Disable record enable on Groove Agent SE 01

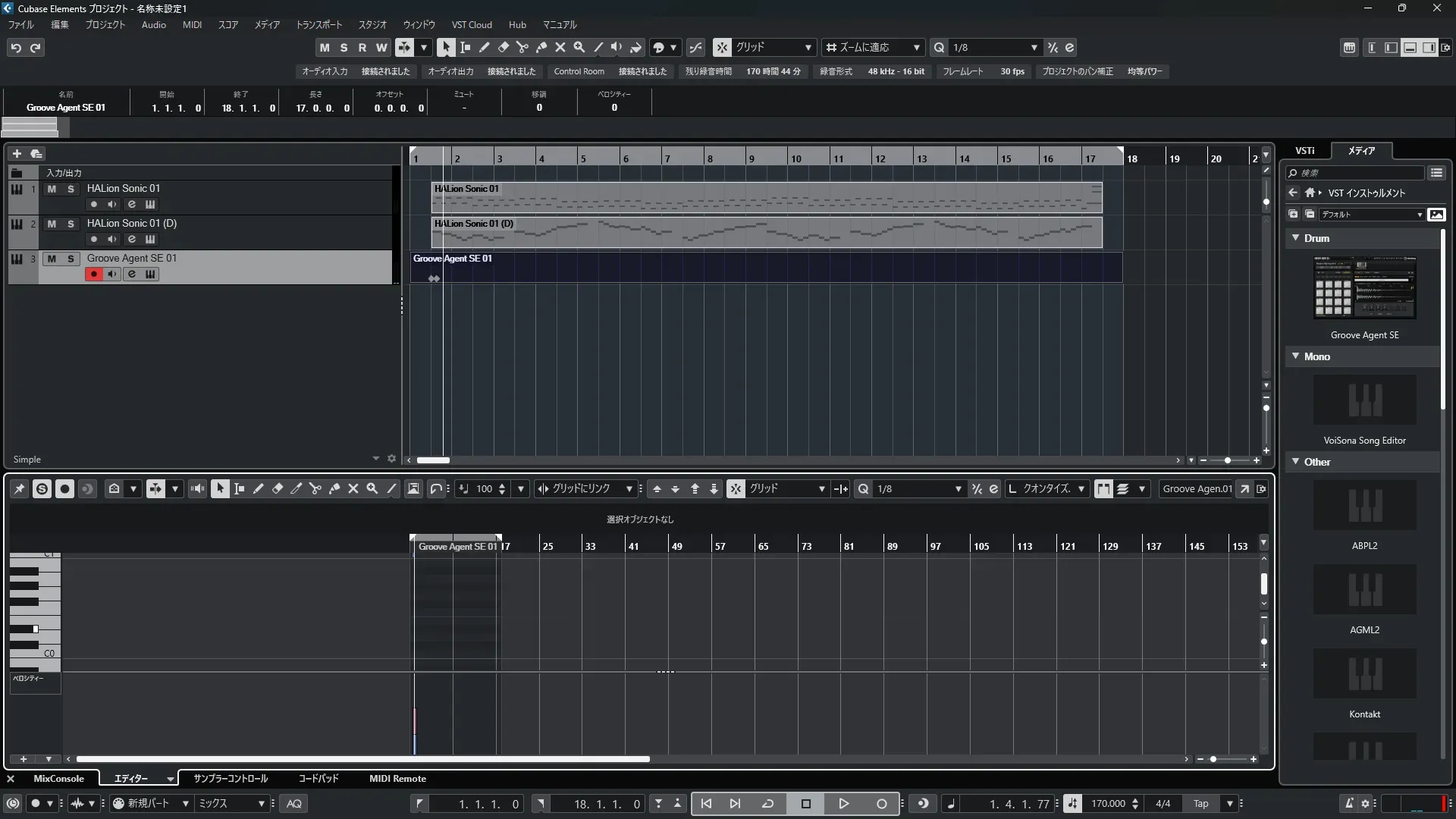(93, 275)
